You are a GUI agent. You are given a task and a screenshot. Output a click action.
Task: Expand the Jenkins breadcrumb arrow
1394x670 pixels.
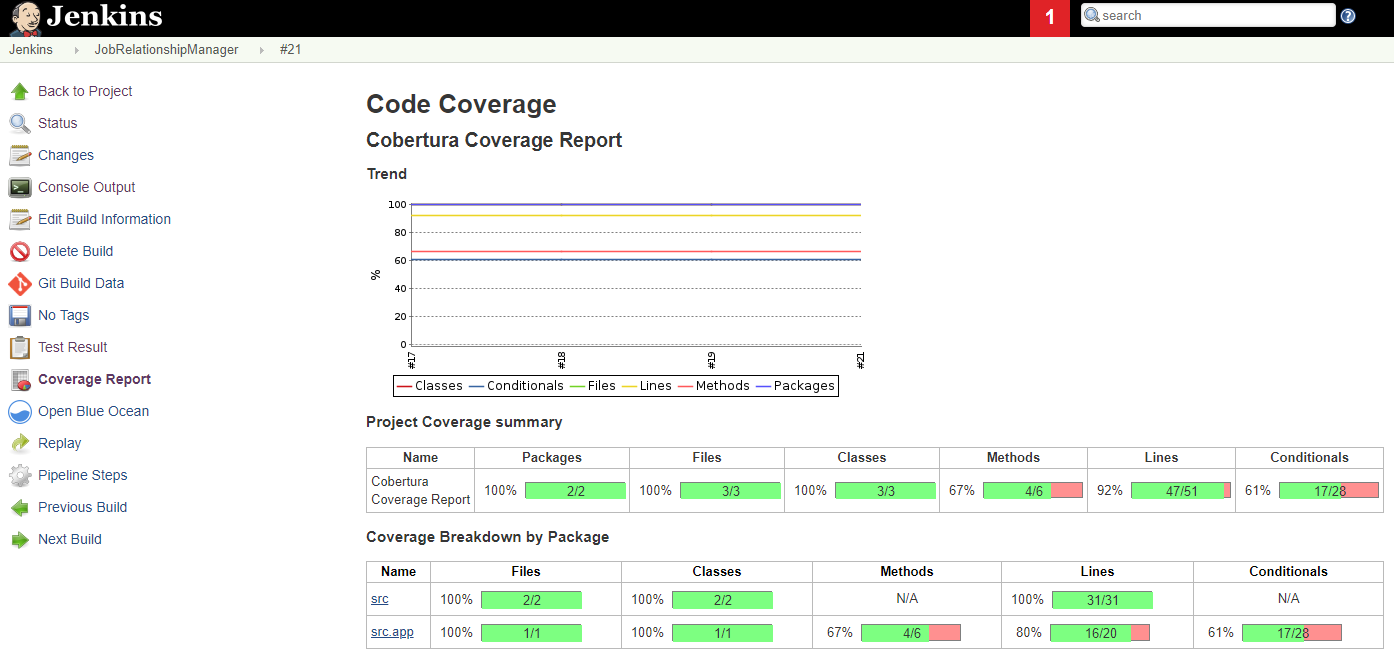click(x=77, y=50)
